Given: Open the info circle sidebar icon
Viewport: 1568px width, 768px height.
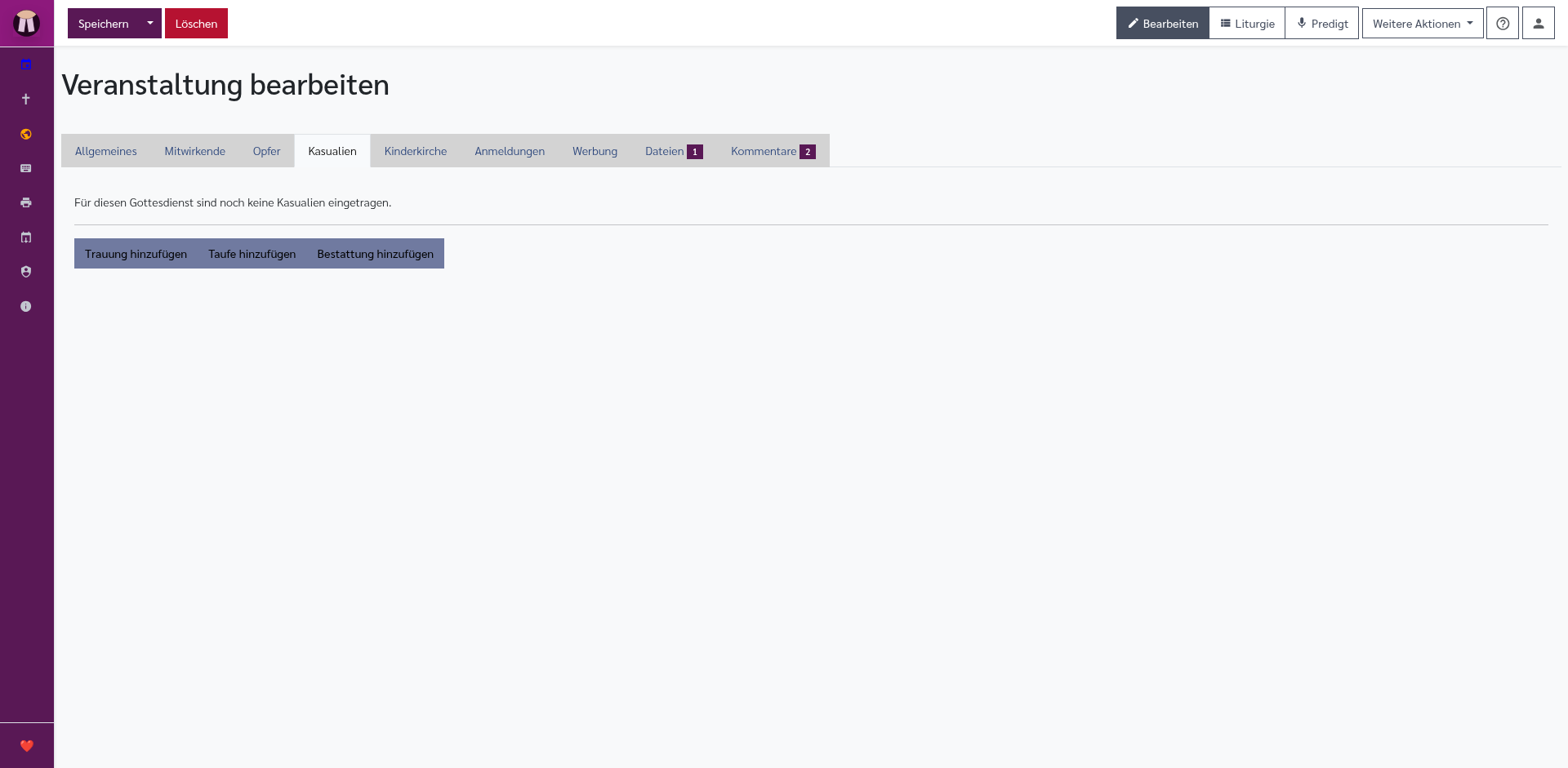Looking at the screenshot, I should coord(26,306).
